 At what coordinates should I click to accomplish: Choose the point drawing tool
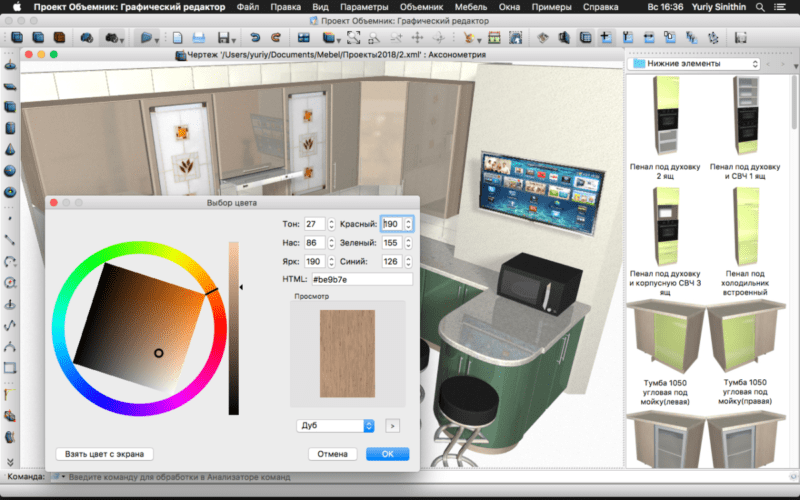coord(10,218)
